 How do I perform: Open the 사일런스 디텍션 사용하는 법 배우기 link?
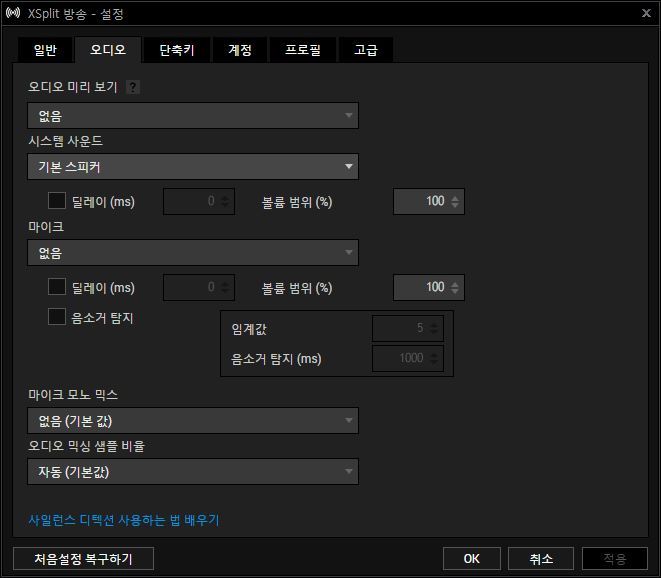pos(124,520)
